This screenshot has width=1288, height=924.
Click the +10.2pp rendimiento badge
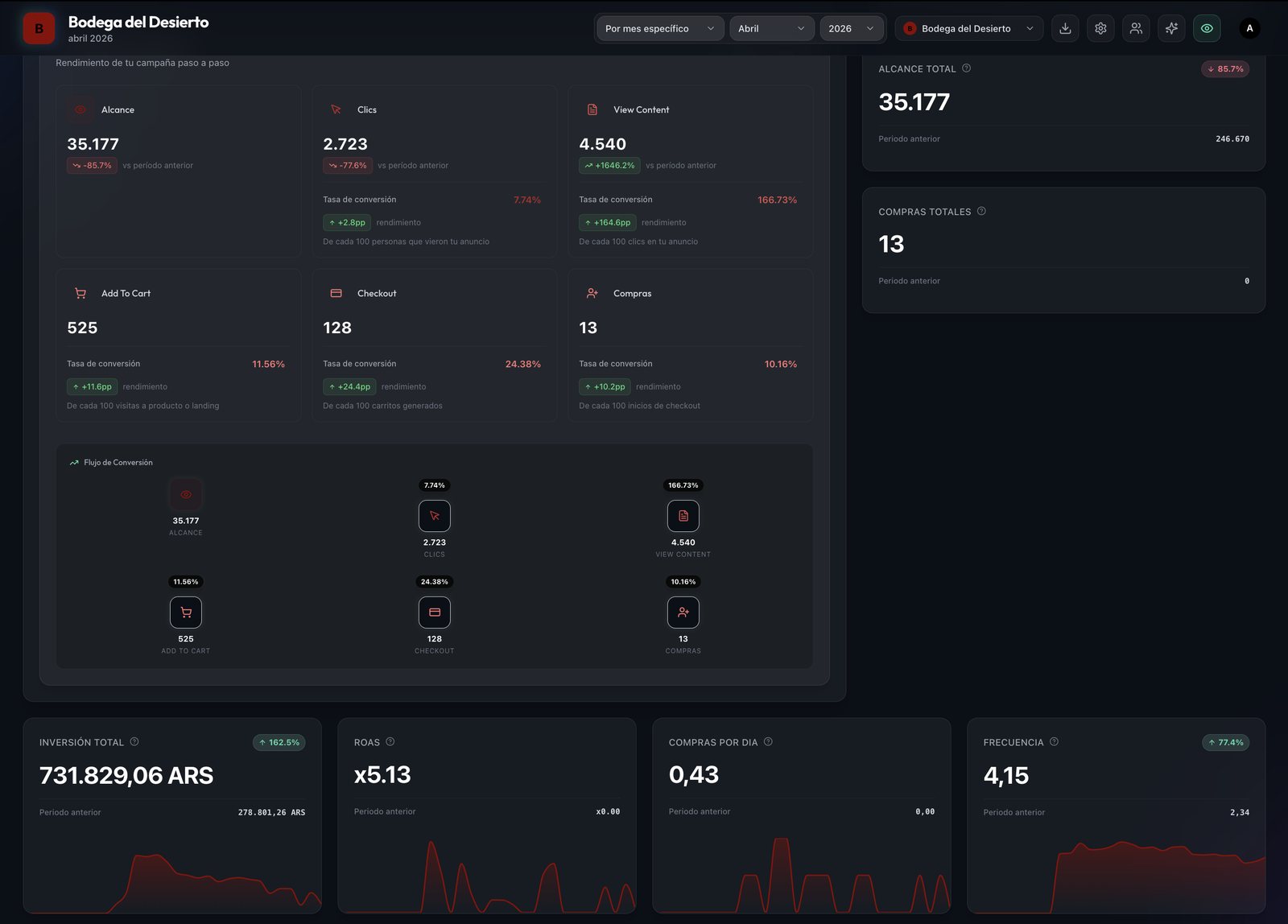click(605, 387)
